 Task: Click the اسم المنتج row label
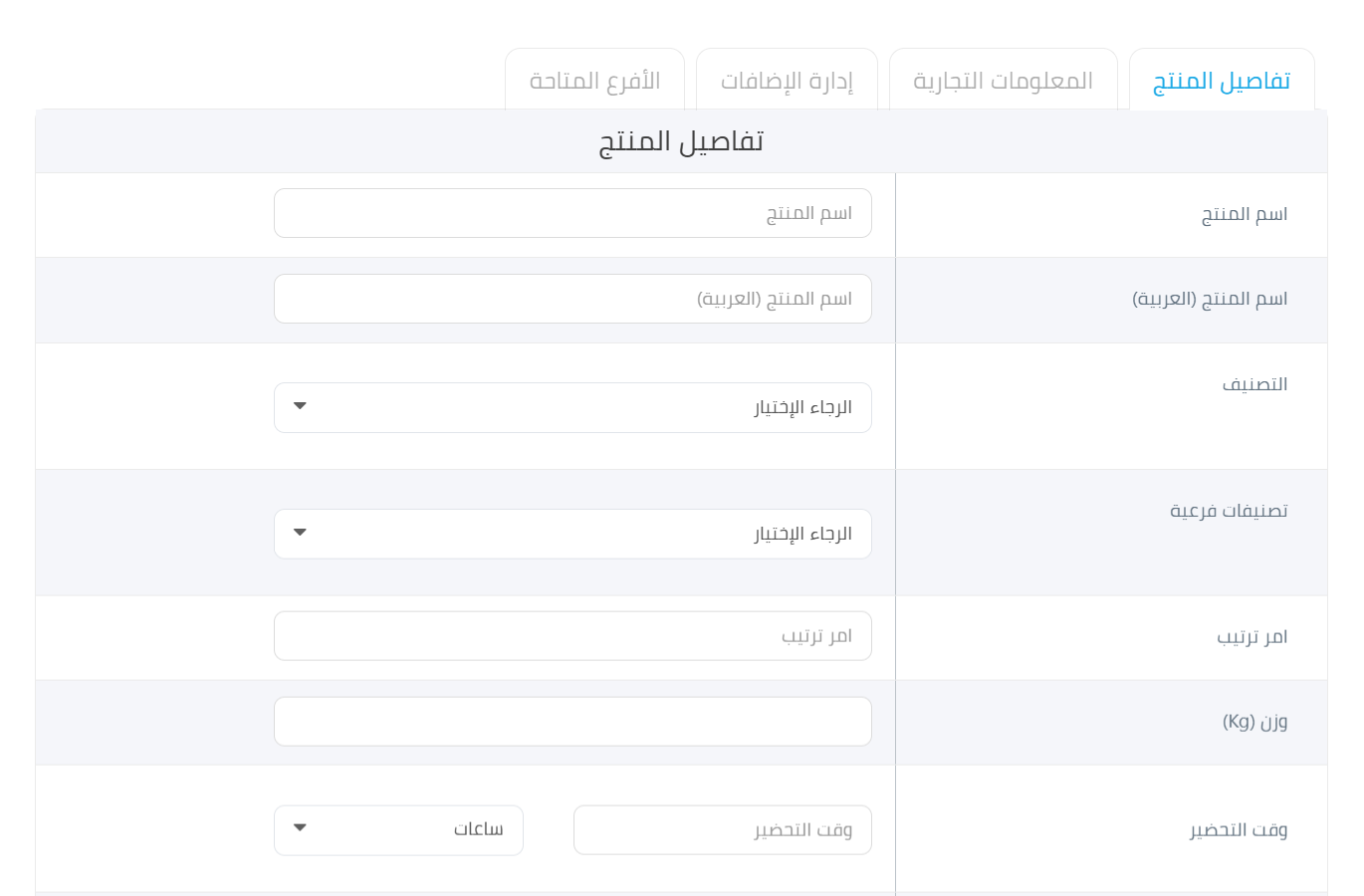point(1245,214)
